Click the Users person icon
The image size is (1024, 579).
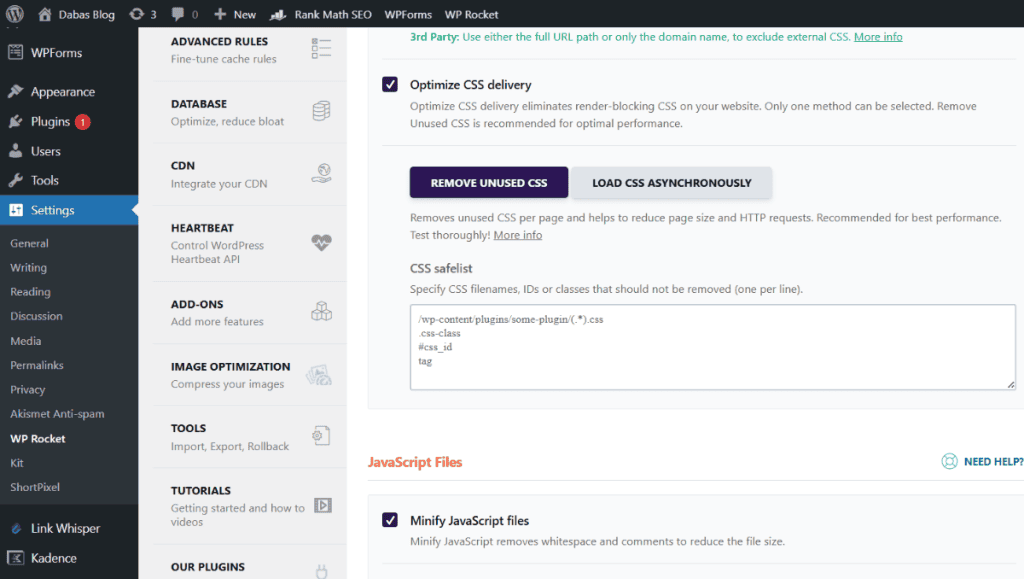pyautogui.click(x=16, y=151)
